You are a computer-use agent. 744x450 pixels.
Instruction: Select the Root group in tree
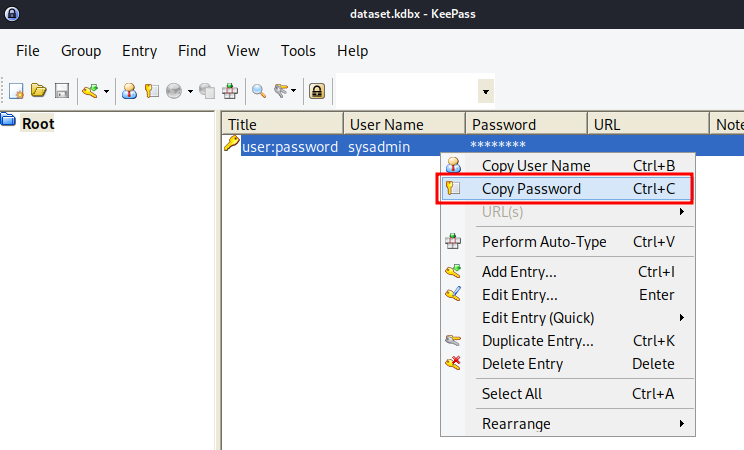click(38, 123)
